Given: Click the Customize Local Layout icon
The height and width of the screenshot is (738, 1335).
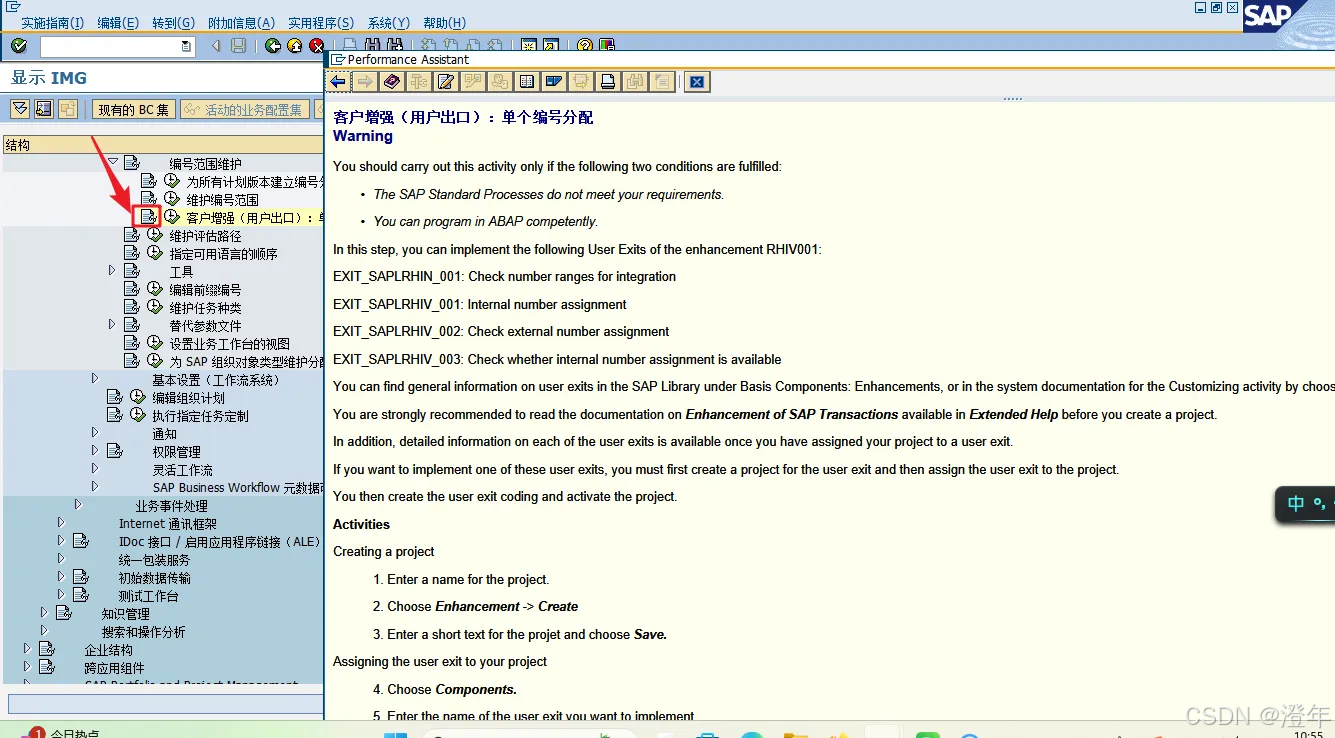Looking at the screenshot, I should (606, 46).
